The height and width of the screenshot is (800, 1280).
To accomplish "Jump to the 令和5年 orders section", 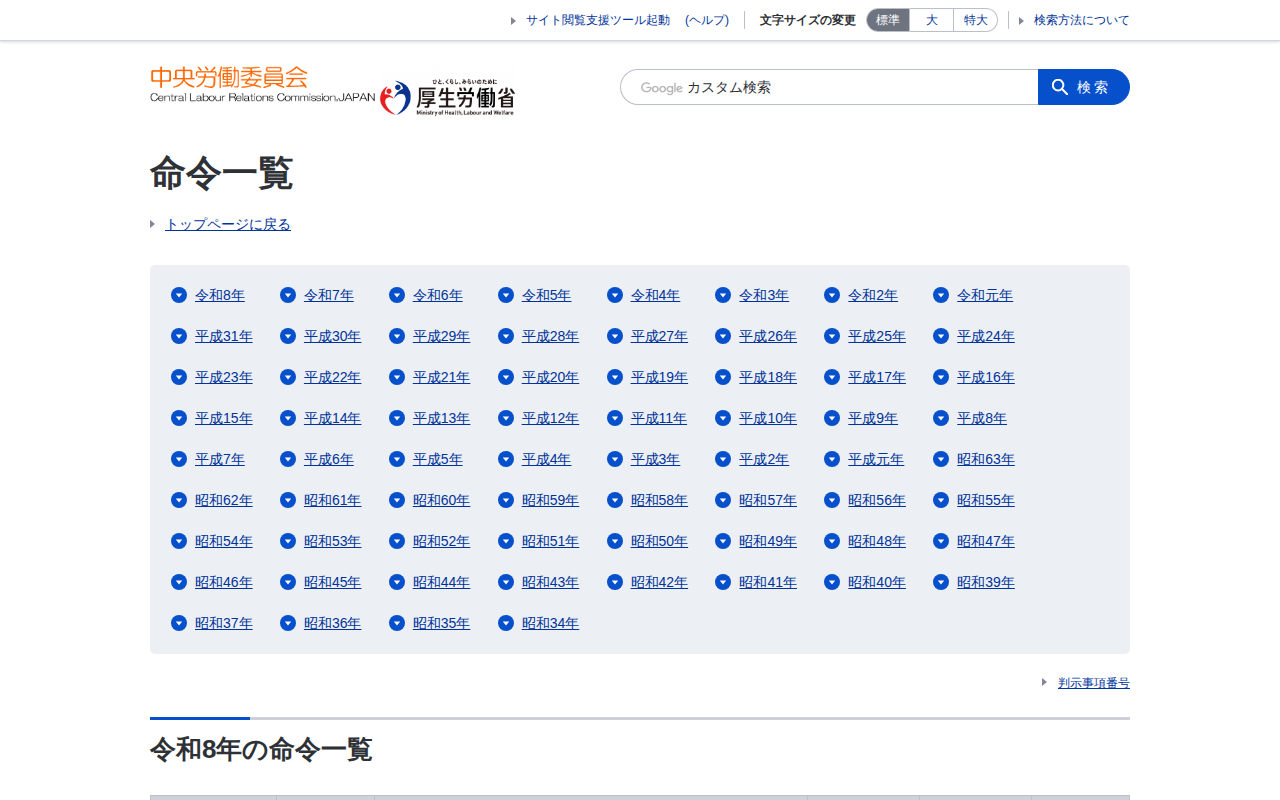I will pos(546,295).
